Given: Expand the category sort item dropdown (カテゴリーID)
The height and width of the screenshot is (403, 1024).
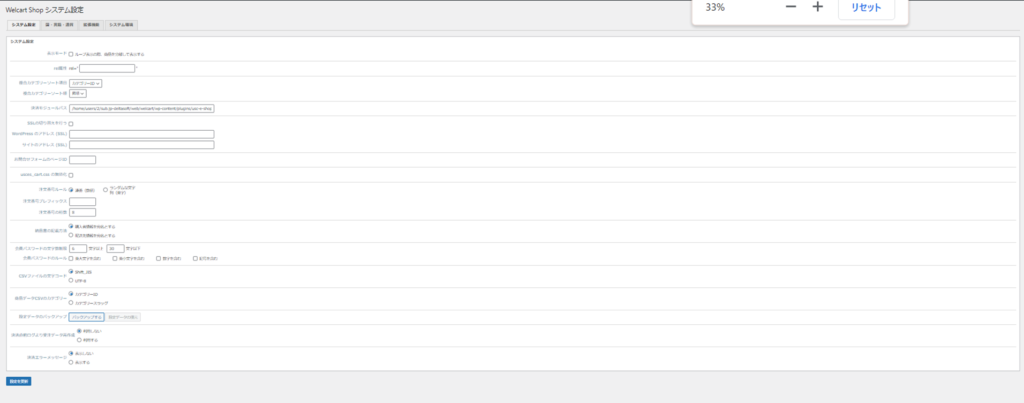Looking at the screenshot, I should (x=86, y=83).
